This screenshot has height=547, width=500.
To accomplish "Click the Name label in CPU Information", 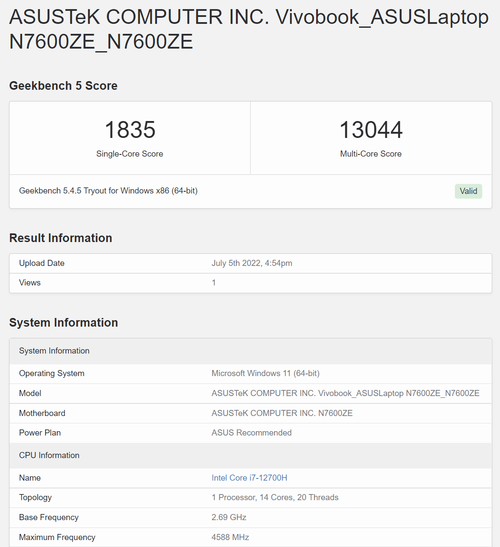I will point(30,478).
